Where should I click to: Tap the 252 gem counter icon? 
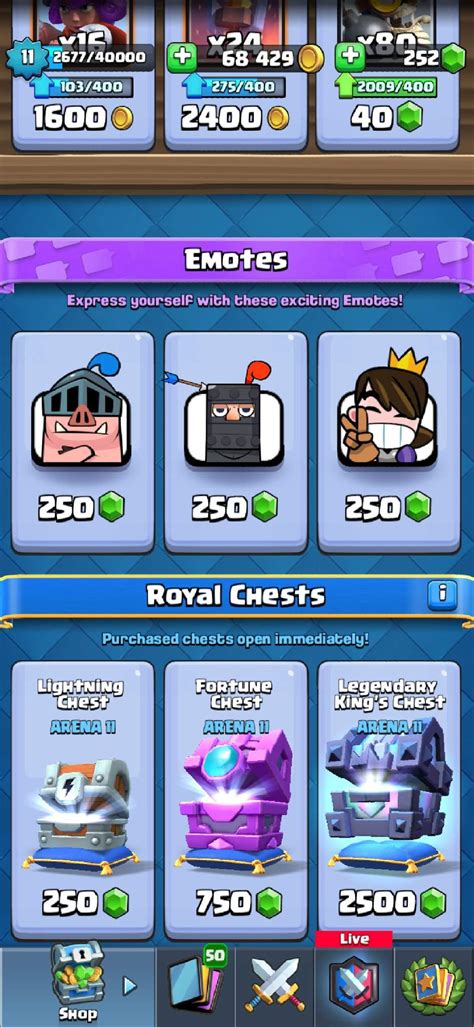click(453, 59)
